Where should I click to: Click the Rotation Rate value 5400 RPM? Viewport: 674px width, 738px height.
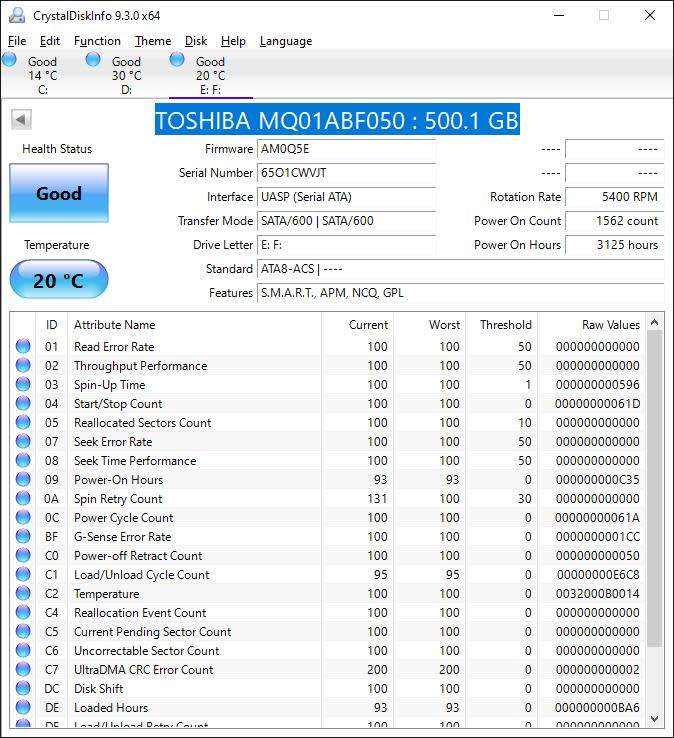pos(614,197)
